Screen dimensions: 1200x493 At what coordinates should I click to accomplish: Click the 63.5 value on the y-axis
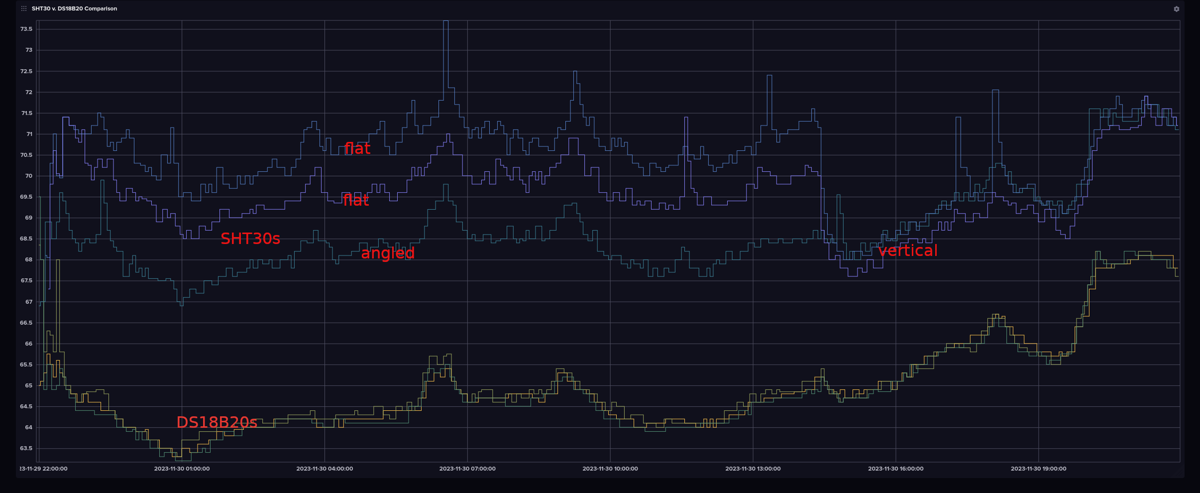(x=27, y=449)
